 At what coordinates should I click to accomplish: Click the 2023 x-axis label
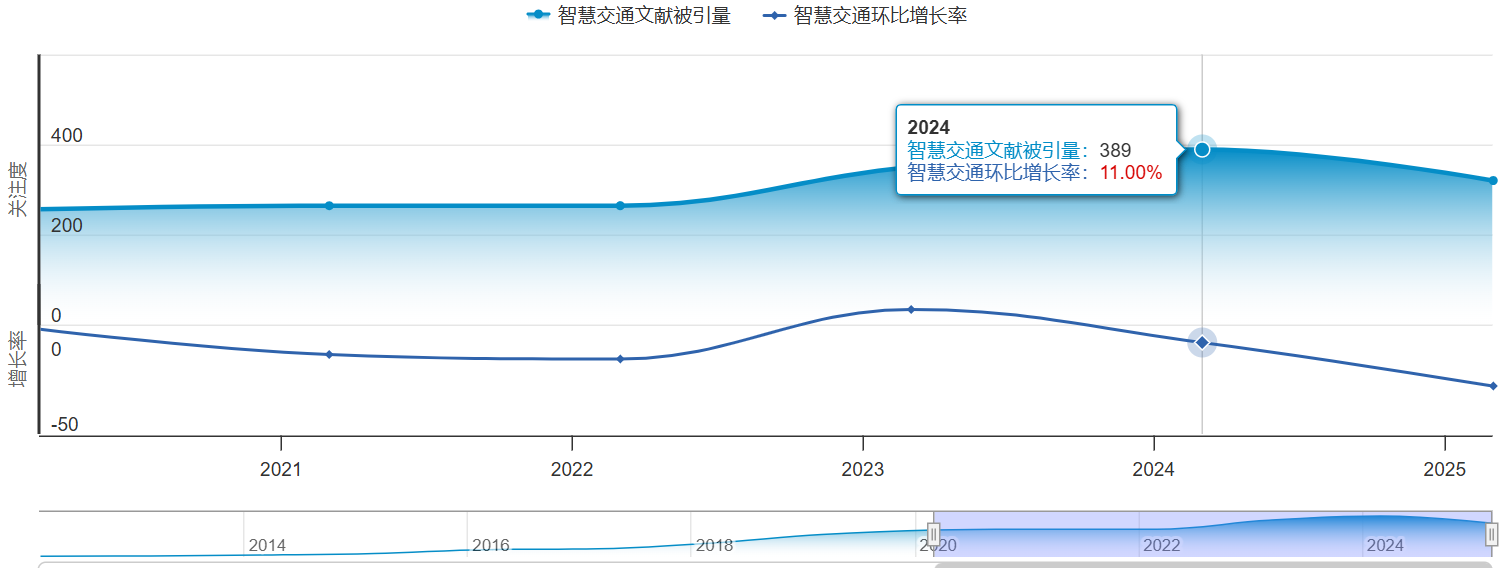[862, 469]
